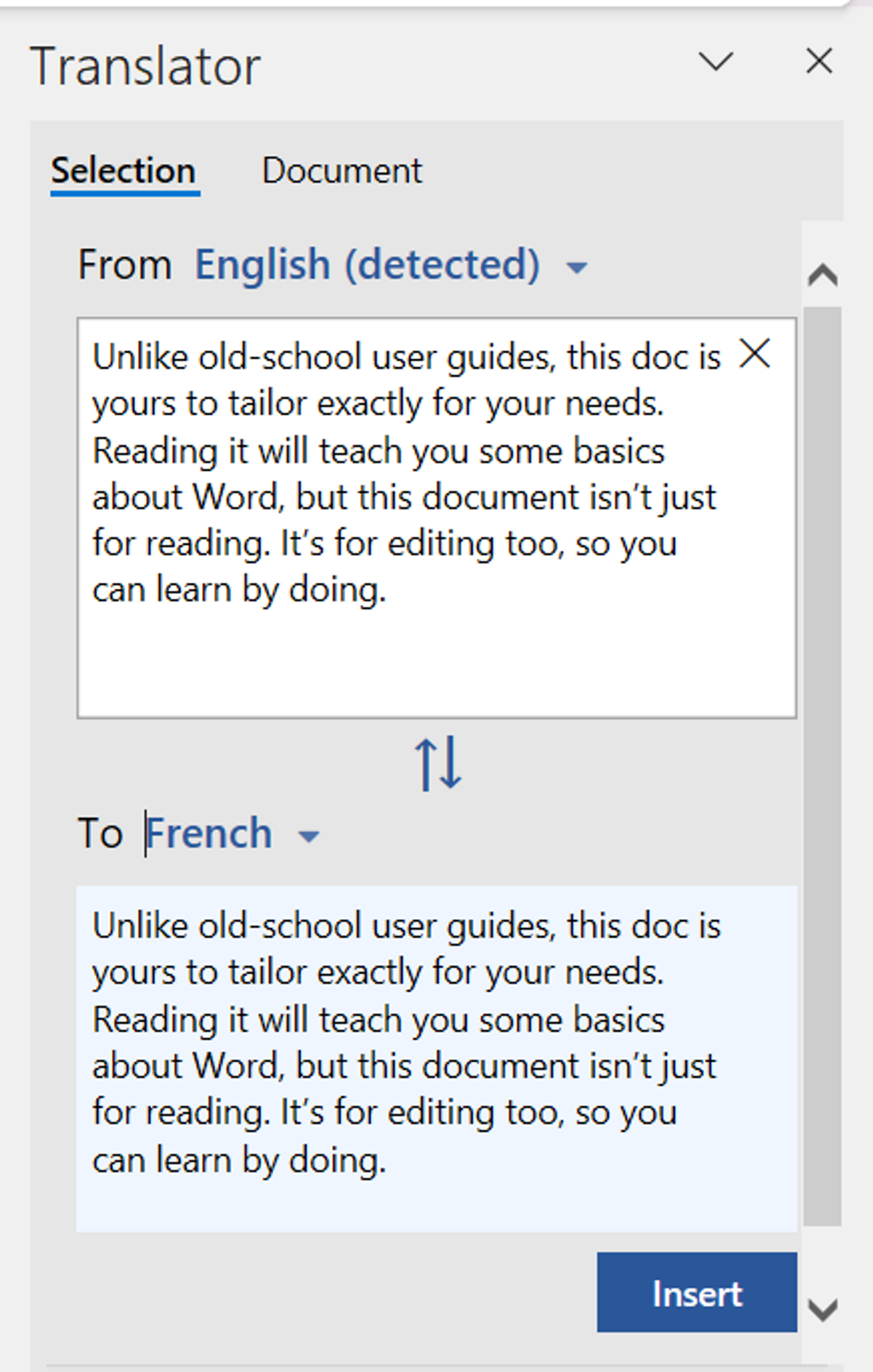873x1372 pixels.
Task: Click the From language dropdown triangle
Action: (x=576, y=268)
